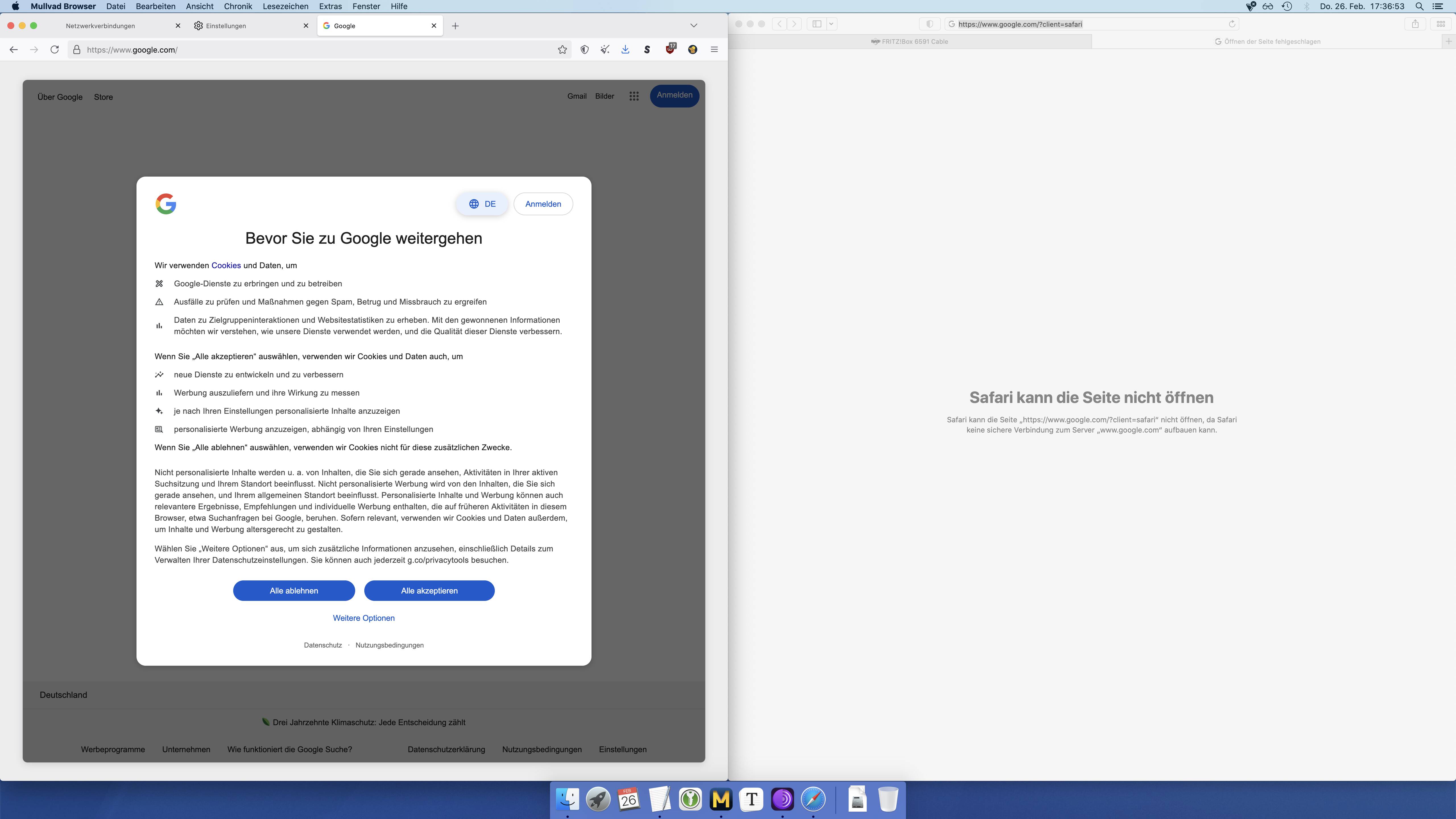Viewport: 1456px width, 819px height.
Task: Click the Alle ablehnen button
Action: (x=293, y=591)
